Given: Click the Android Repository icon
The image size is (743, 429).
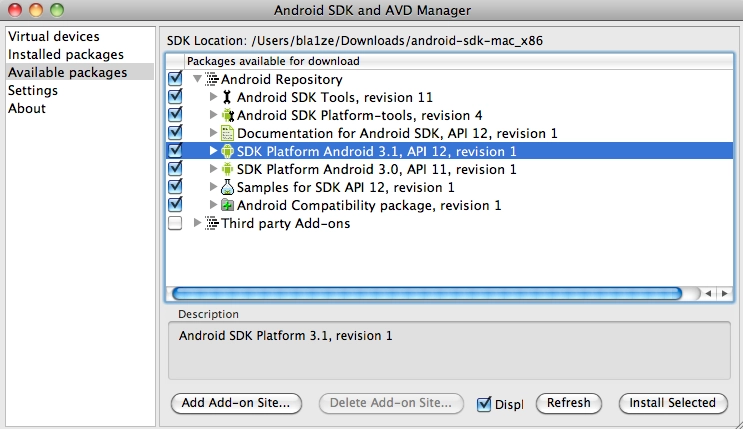Looking at the screenshot, I should pos(211,79).
